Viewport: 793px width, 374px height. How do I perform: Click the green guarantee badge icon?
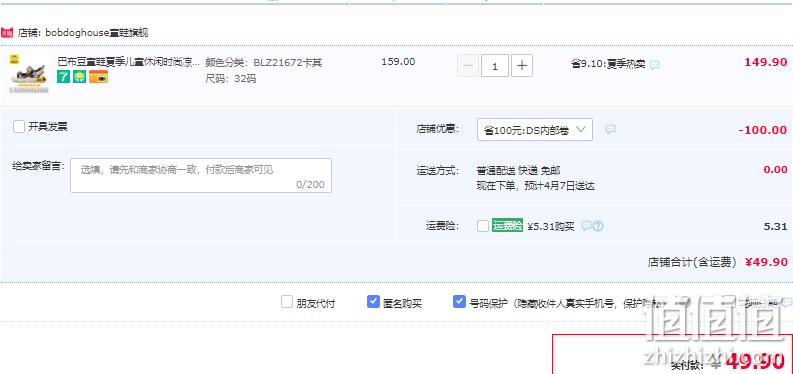point(79,77)
